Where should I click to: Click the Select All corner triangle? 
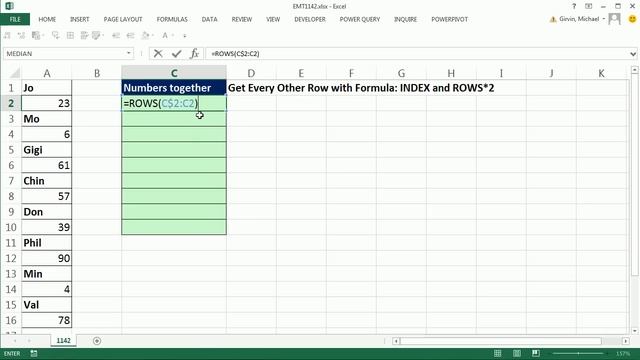pos(15,73)
